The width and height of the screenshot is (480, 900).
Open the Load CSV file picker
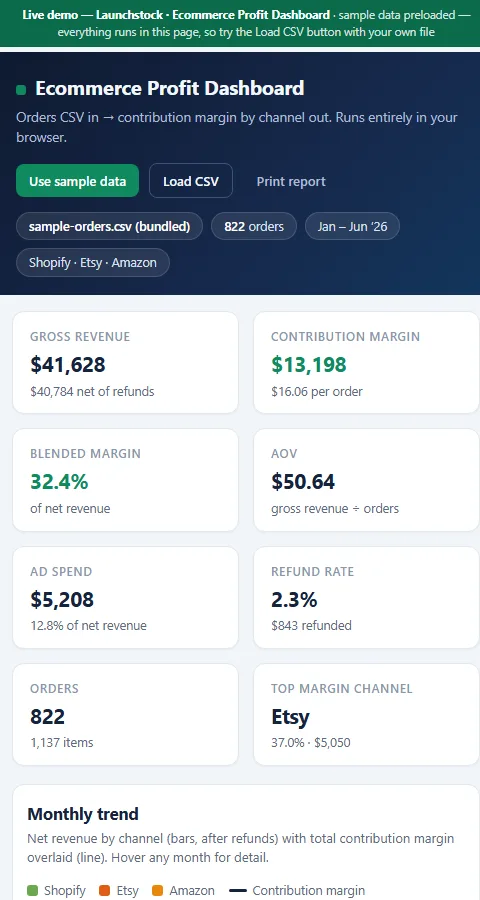tap(191, 181)
